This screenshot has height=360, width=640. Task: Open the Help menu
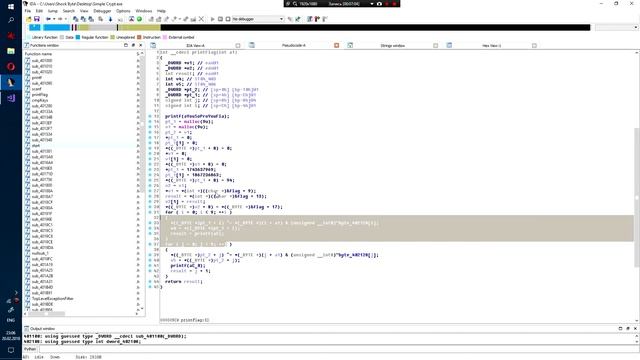point(161,11)
